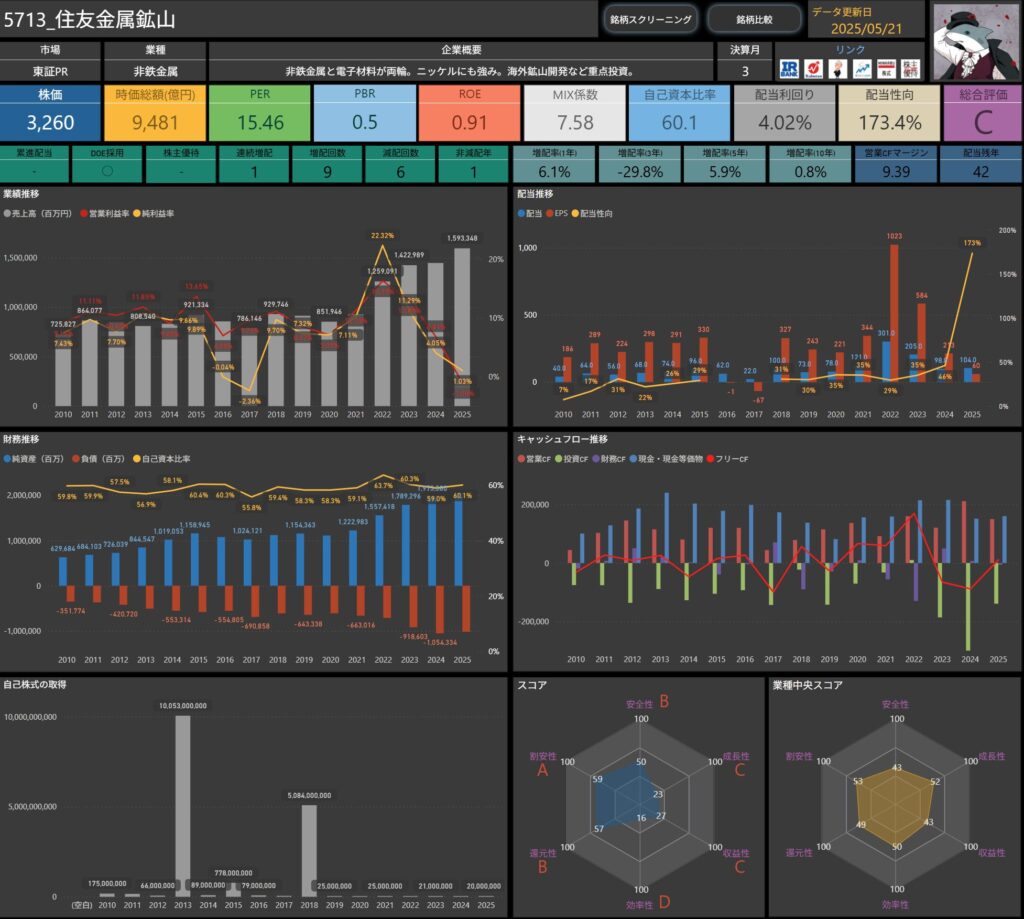The height and width of the screenshot is (919, 1024).
Task: Click the 配当残年 value 42
Action: coord(980,172)
